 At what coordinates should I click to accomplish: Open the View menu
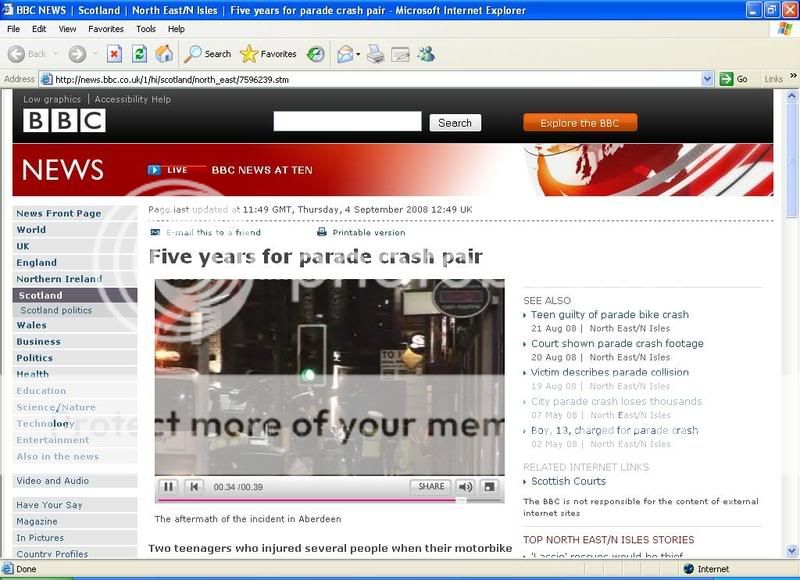pyautogui.click(x=67, y=29)
